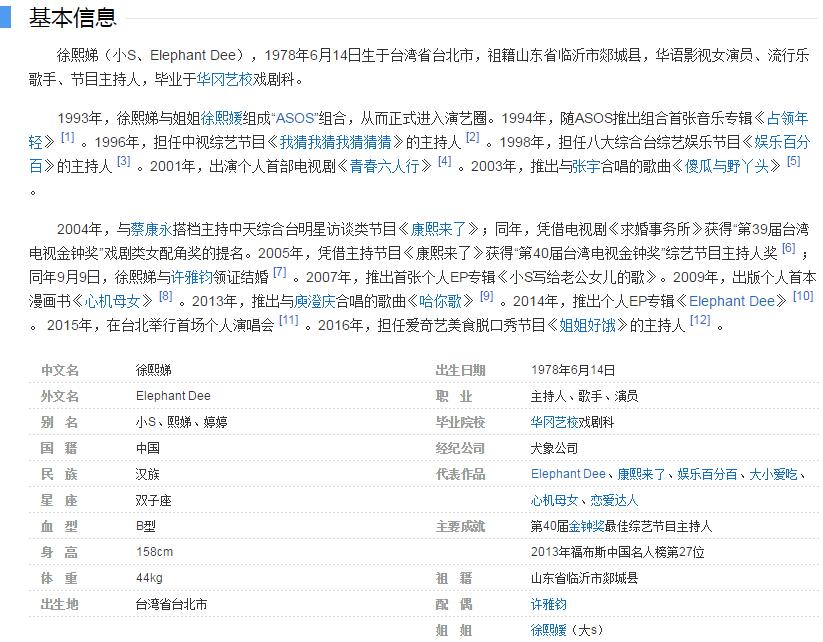823x642 pixels.
Task: Open footnote reference [6]
Action: pyautogui.click(x=788, y=248)
